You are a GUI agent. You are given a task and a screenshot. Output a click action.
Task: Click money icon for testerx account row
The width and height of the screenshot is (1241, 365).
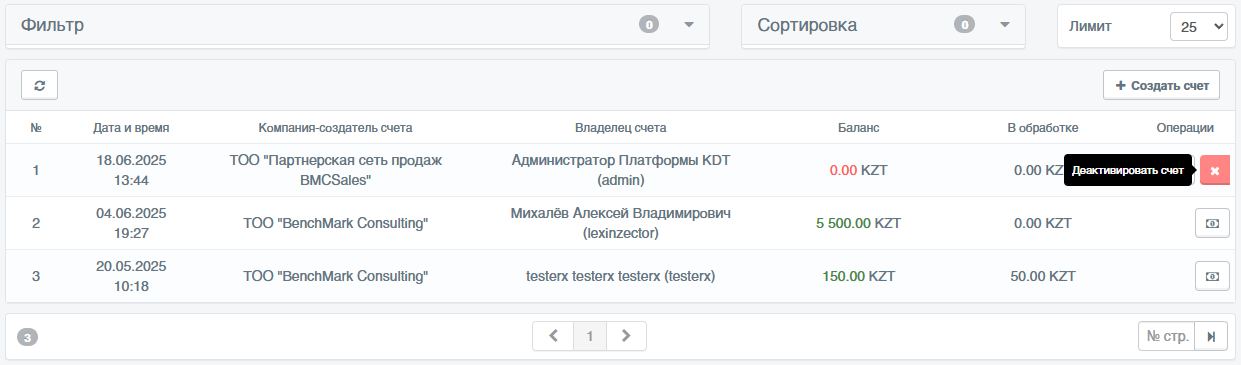pos(1212,276)
